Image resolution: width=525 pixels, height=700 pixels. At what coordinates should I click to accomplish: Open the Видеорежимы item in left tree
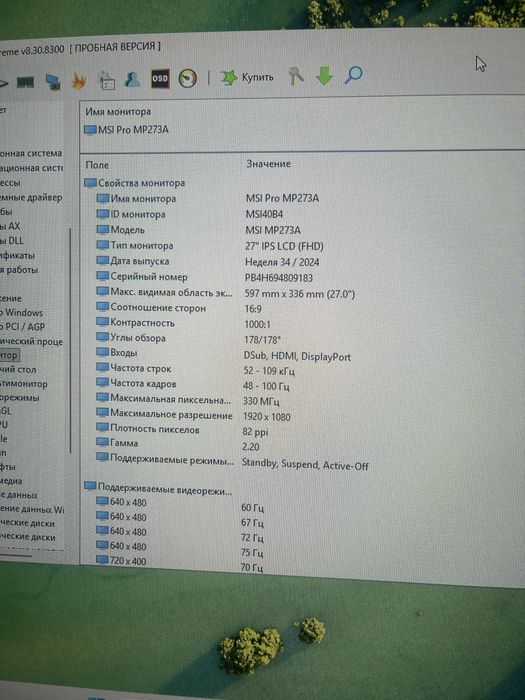20,397
